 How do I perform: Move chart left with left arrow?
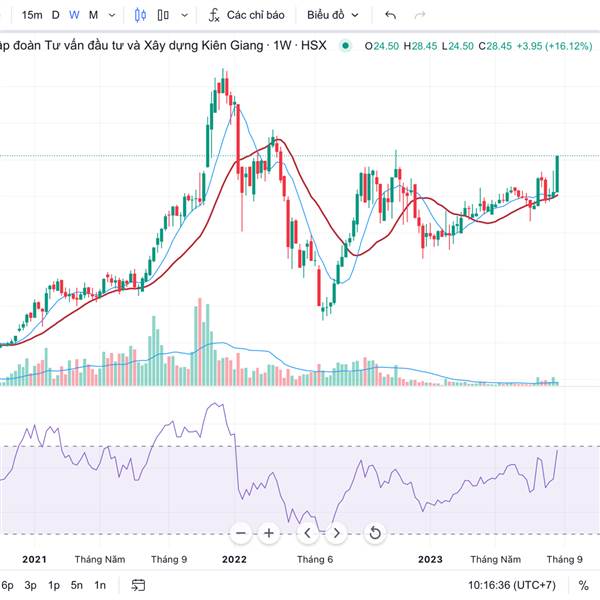pos(307,533)
